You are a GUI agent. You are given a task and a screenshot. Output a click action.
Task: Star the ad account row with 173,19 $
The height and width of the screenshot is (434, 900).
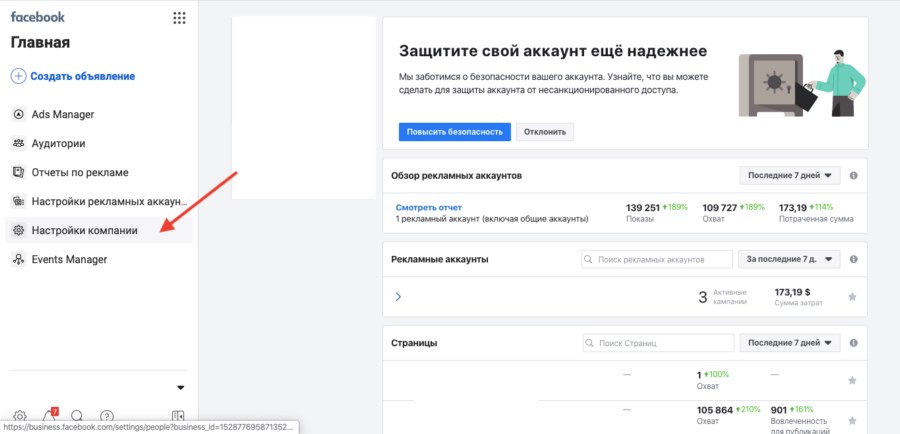852,297
